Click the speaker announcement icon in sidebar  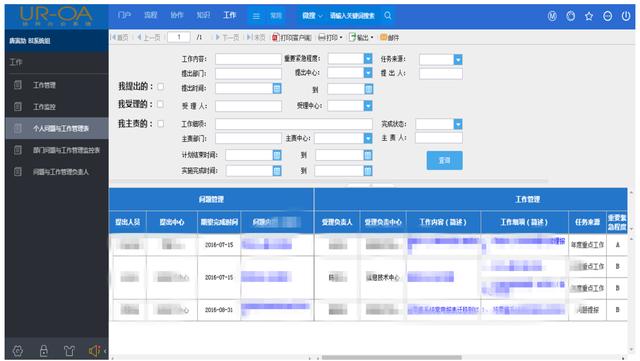point(94,350)
